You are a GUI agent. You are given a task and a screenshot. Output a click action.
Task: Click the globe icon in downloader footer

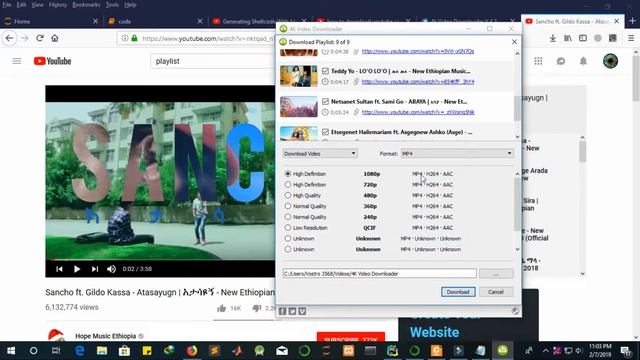(x=515, y=311)
